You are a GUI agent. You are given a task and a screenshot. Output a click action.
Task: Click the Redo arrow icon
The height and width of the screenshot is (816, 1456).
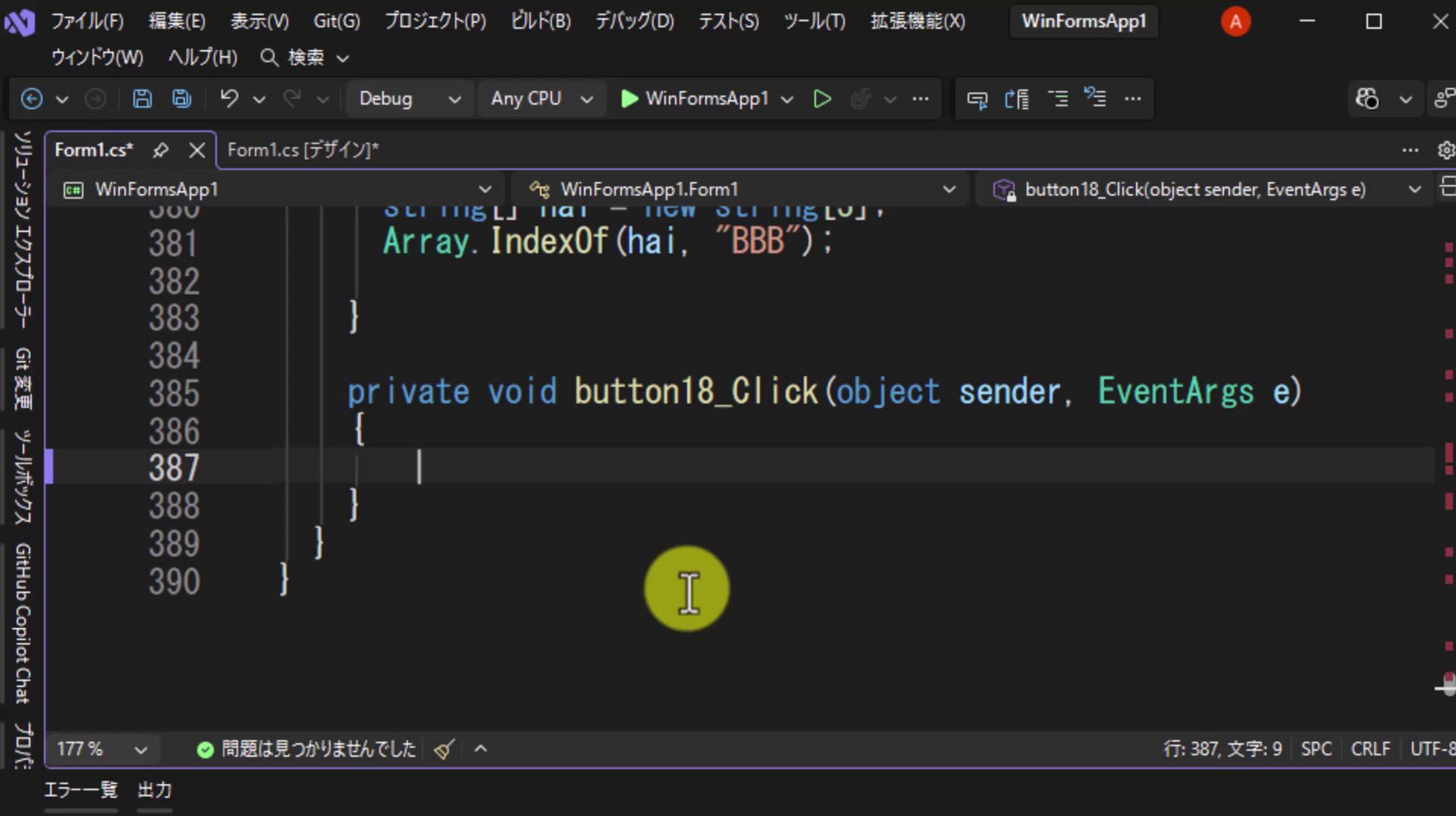(x=292, y=99)
